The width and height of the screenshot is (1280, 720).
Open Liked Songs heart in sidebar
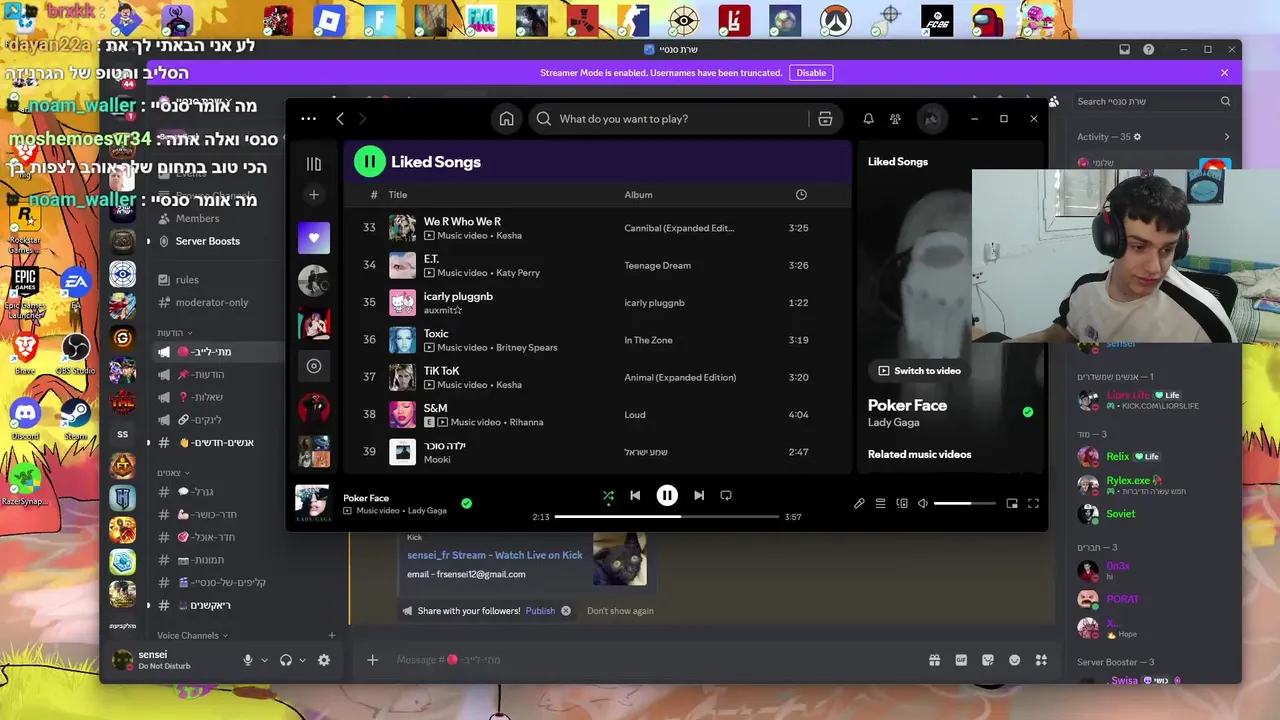pos(313,238)
